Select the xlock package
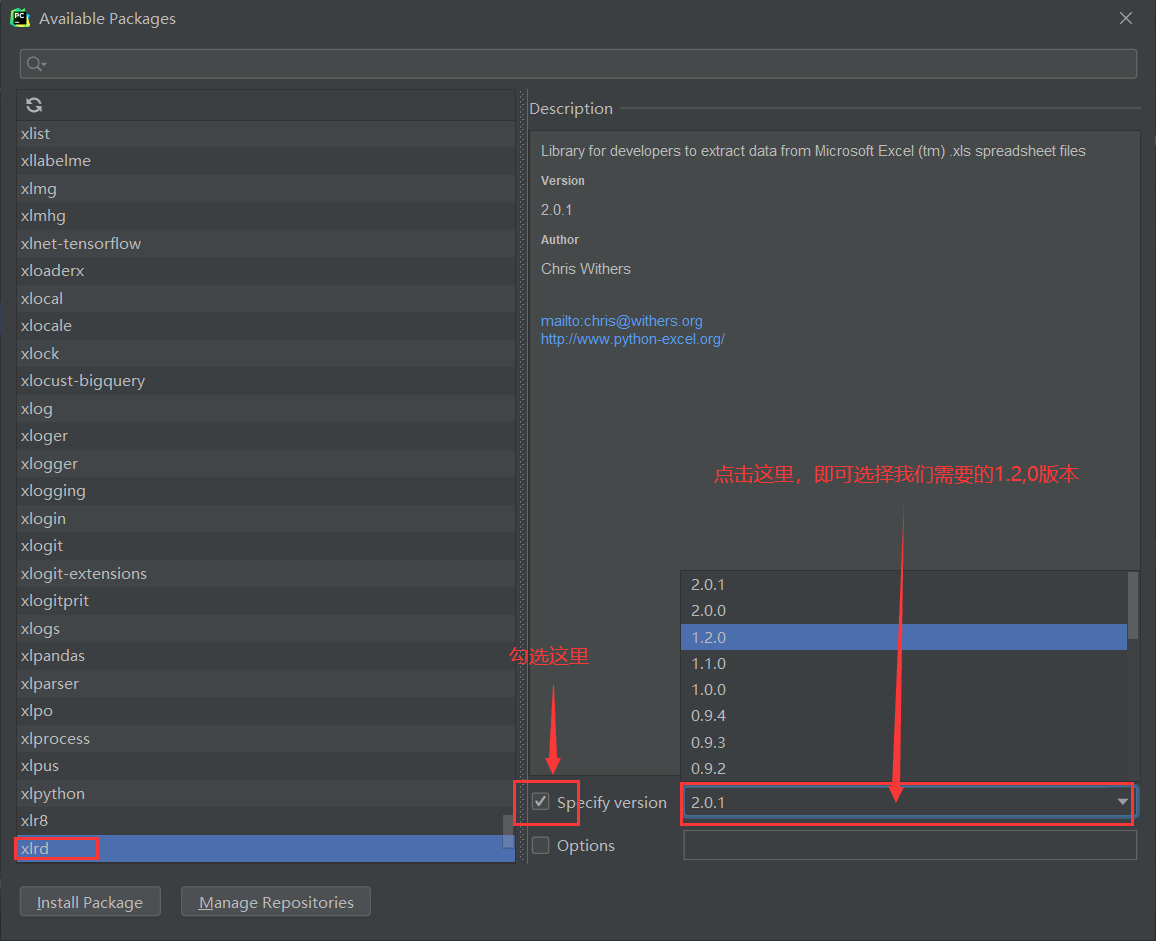 coord(265,353)
